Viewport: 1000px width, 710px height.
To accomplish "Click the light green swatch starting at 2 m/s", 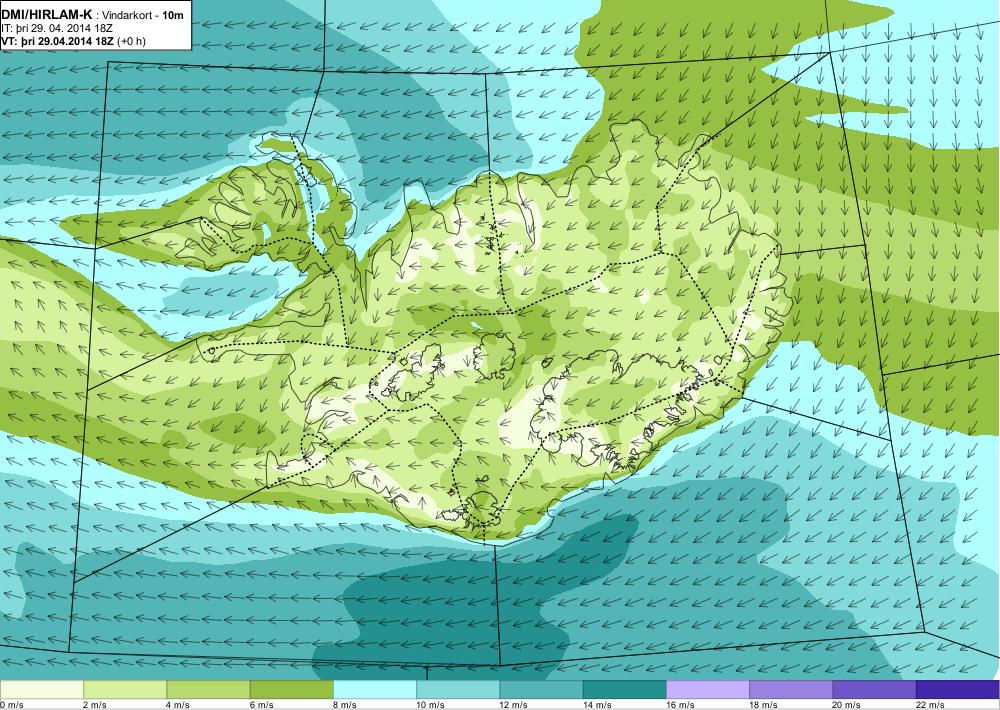I will click(x=125, y=690).
